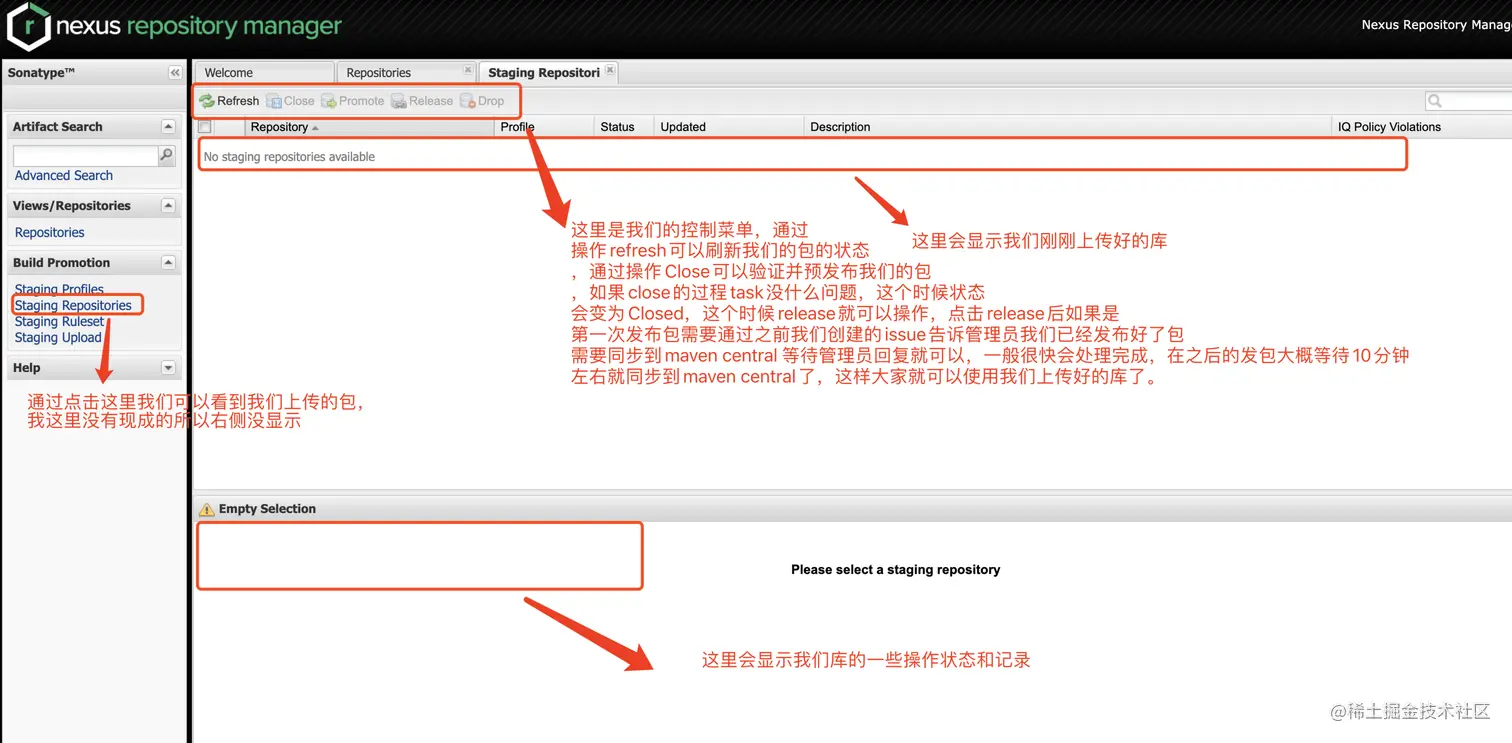Sort by the Repository column header
Screen dimensions: 1512x743
click(x=370, y=127)
